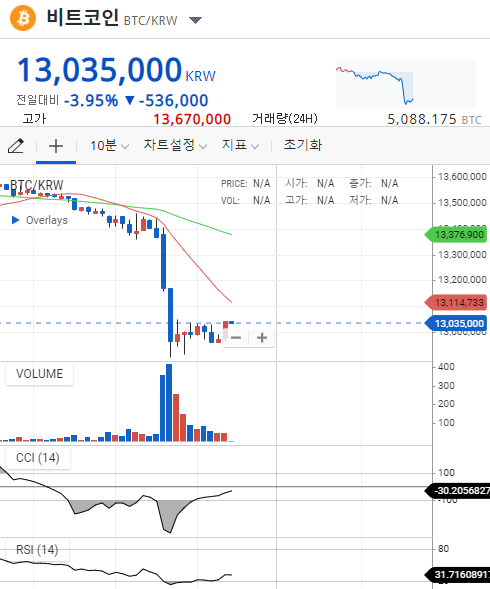Click the -3.95% change value
Viewport: 490px width, 589px height.
coord(91,101)
